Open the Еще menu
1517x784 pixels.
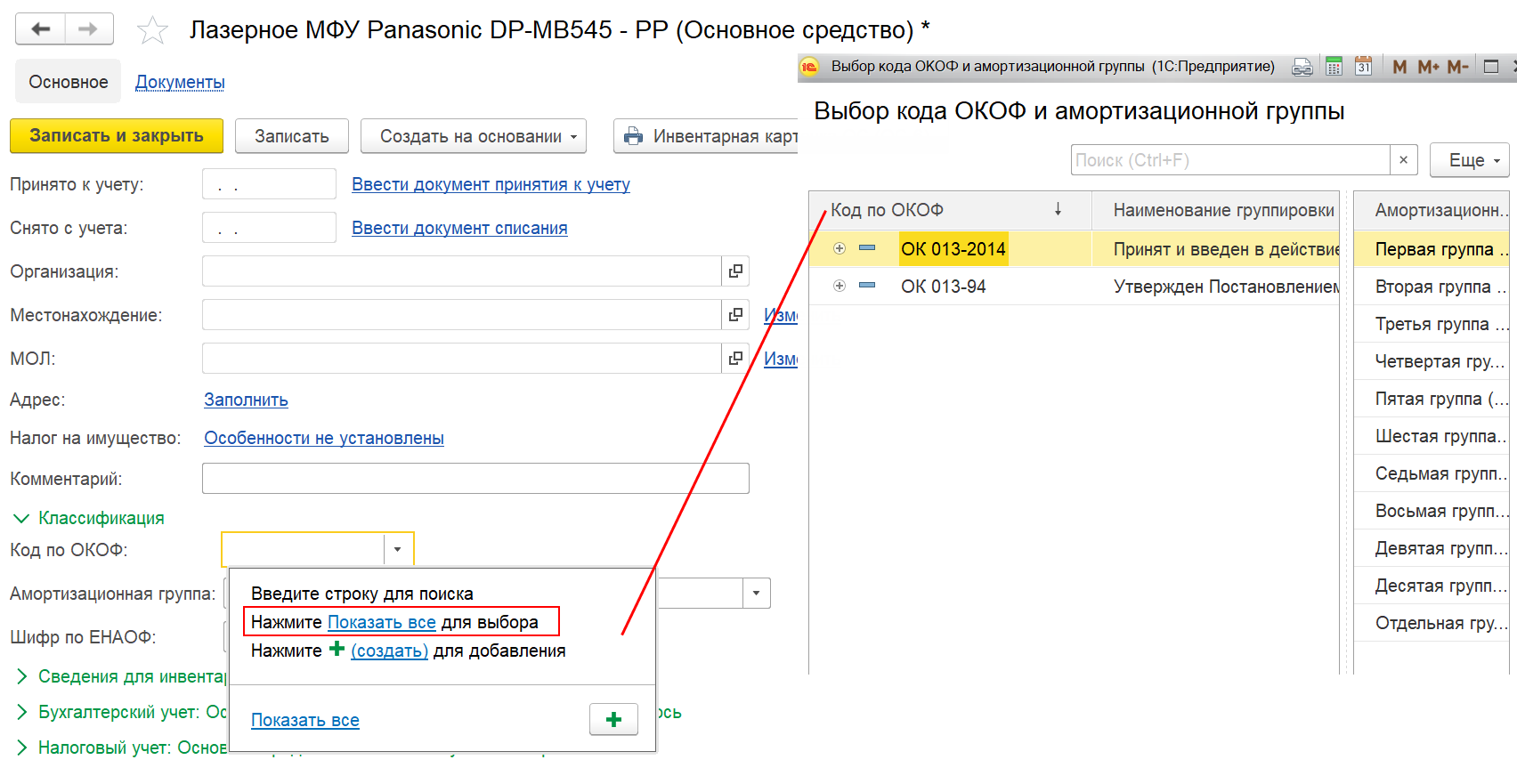(x=1469, y=160)
